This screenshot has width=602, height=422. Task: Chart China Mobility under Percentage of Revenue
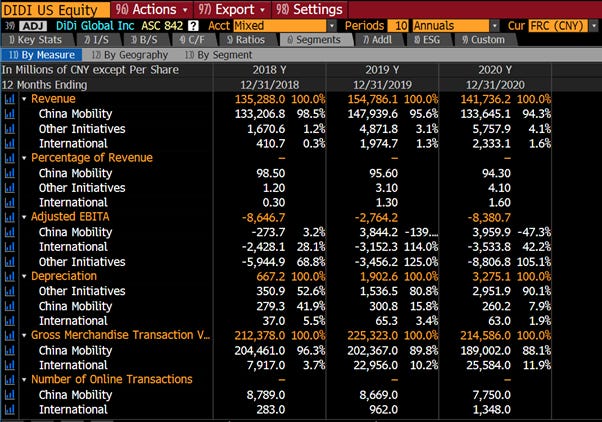[x=10, y=173]
